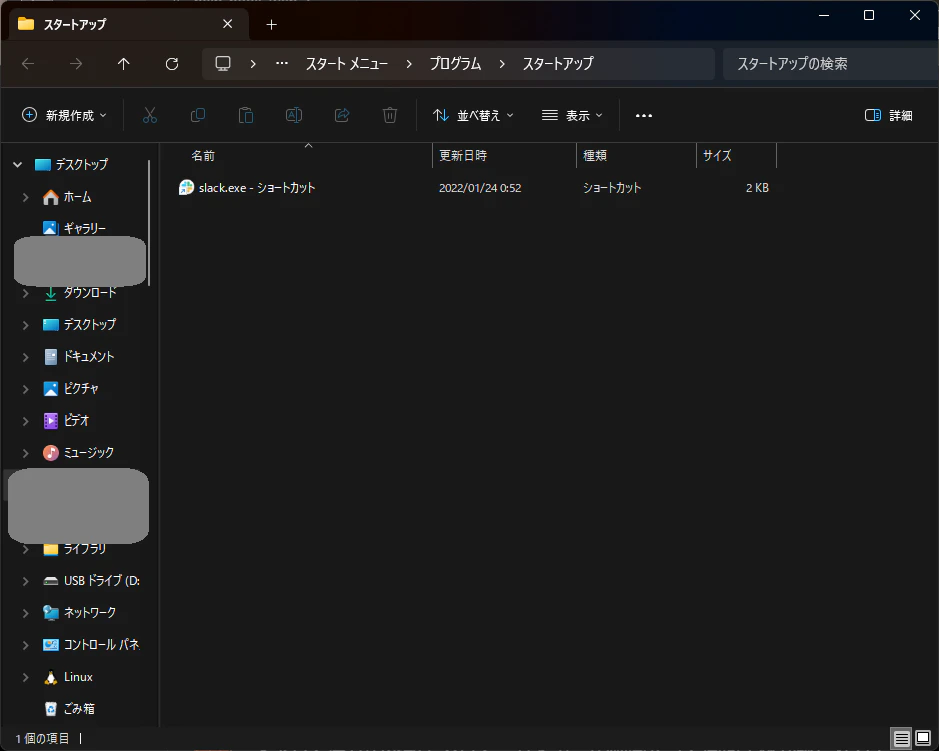Click the スタートアップの検索 search box
The width and height of the screenshot is (939, 751).
831,63
